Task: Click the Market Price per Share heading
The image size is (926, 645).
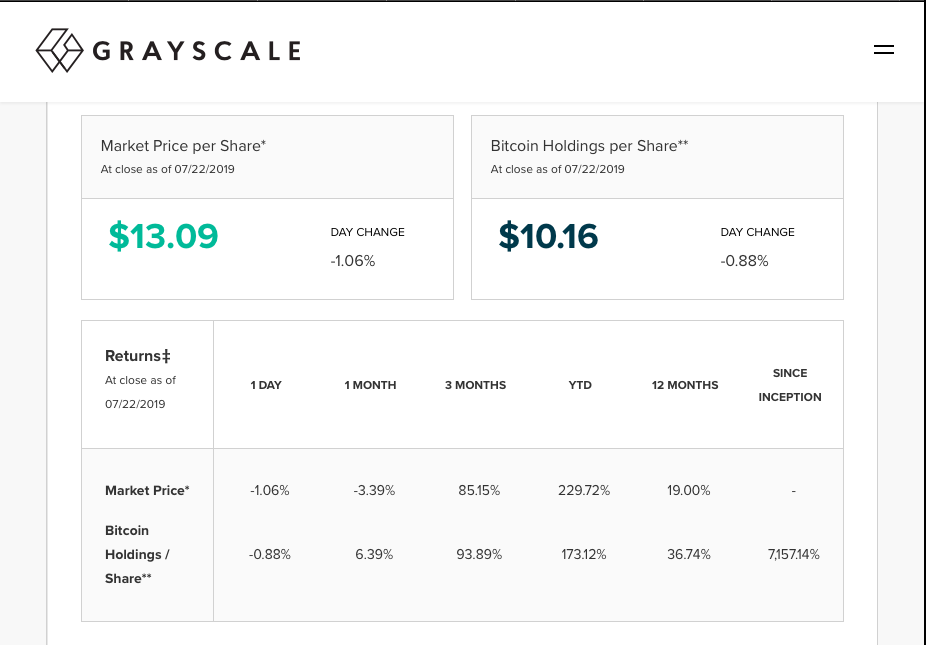Action: (x=183, y=146)
